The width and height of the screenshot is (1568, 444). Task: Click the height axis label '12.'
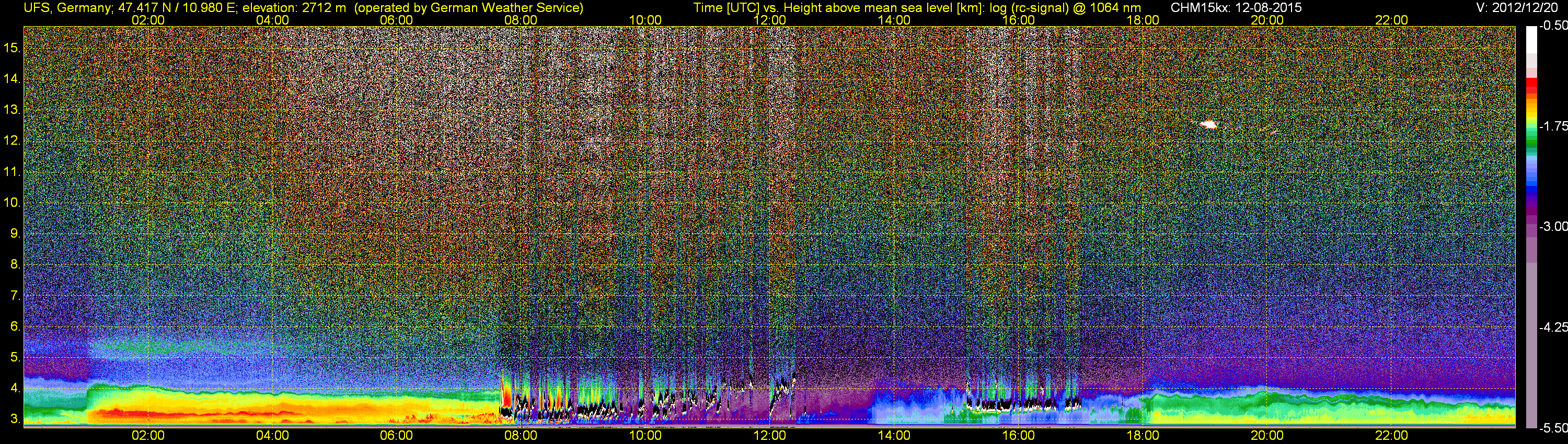tap(11, 141)
